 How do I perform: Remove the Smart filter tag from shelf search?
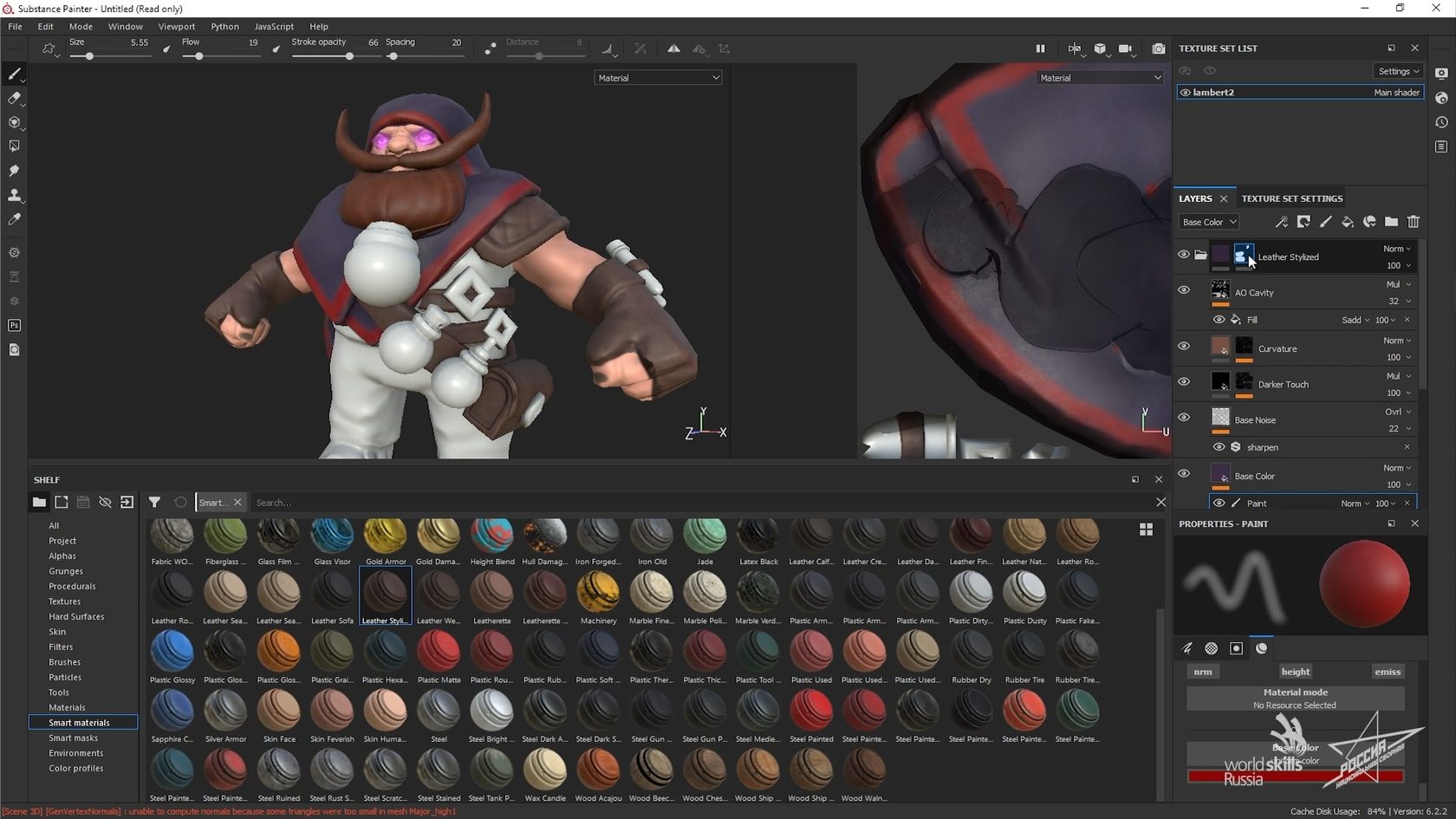point(237,503)
